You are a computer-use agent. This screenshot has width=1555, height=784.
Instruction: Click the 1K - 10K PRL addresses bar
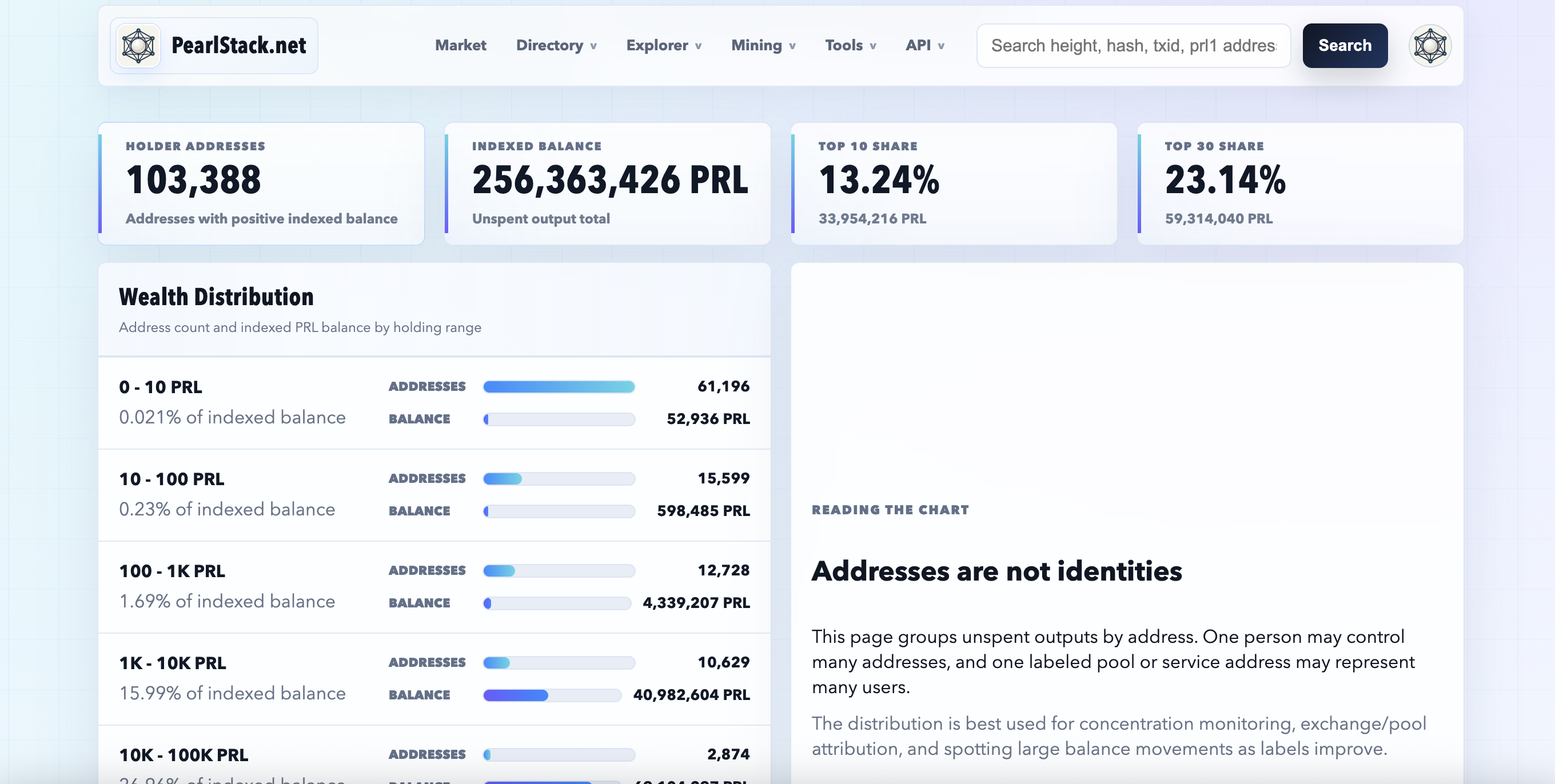(x=559, y=663)
